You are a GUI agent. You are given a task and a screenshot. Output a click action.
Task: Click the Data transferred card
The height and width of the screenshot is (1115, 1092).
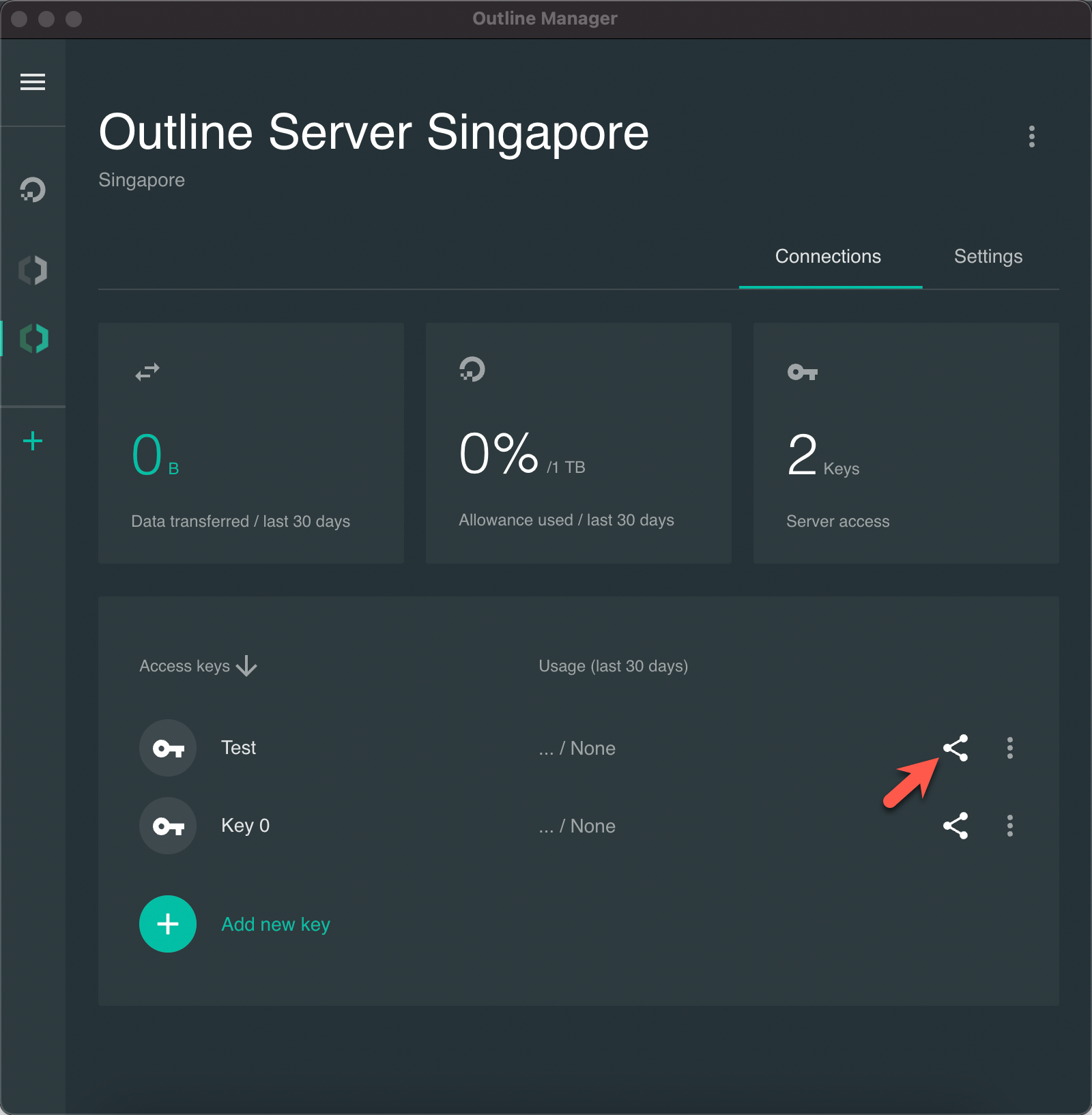point(251,444)
